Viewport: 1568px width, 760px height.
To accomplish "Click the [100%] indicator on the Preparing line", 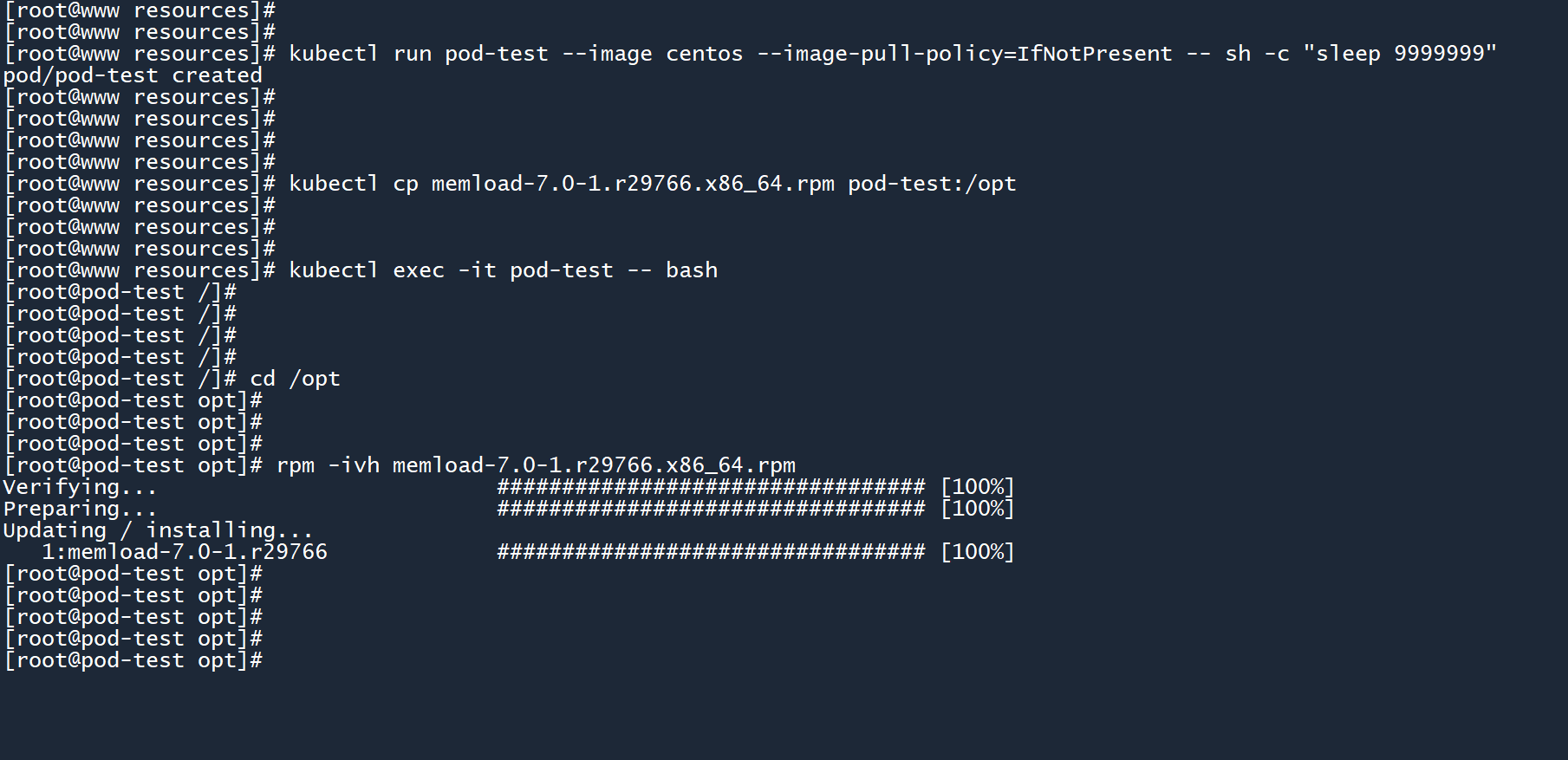I will pos(977,509).
